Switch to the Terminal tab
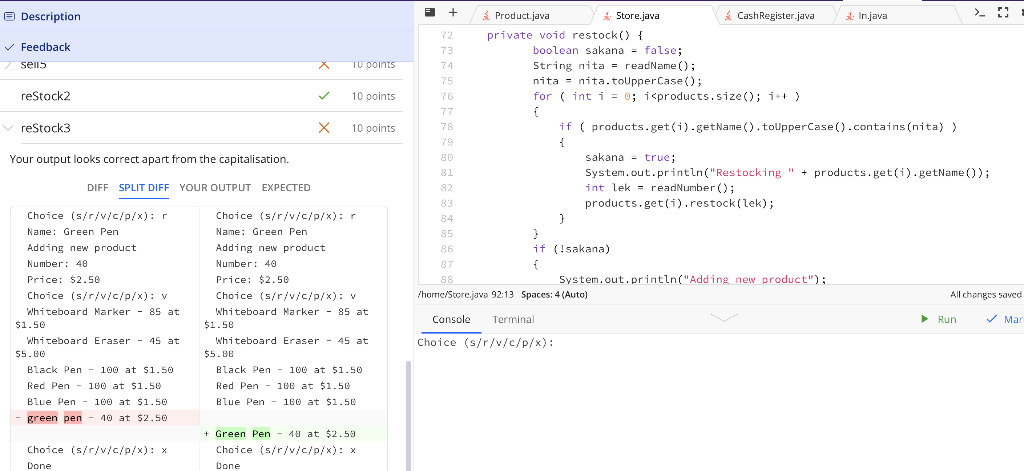 point(513,319)
